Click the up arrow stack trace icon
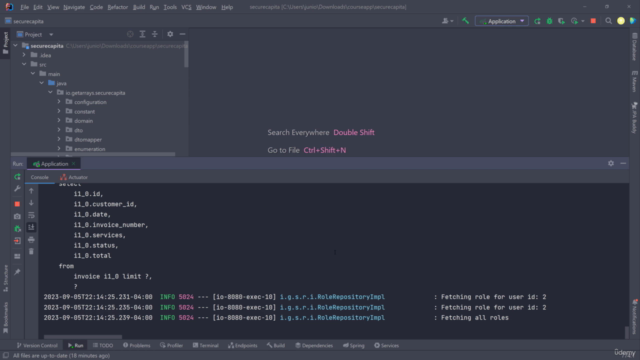640x360 pixels. (x=31, y=191)
